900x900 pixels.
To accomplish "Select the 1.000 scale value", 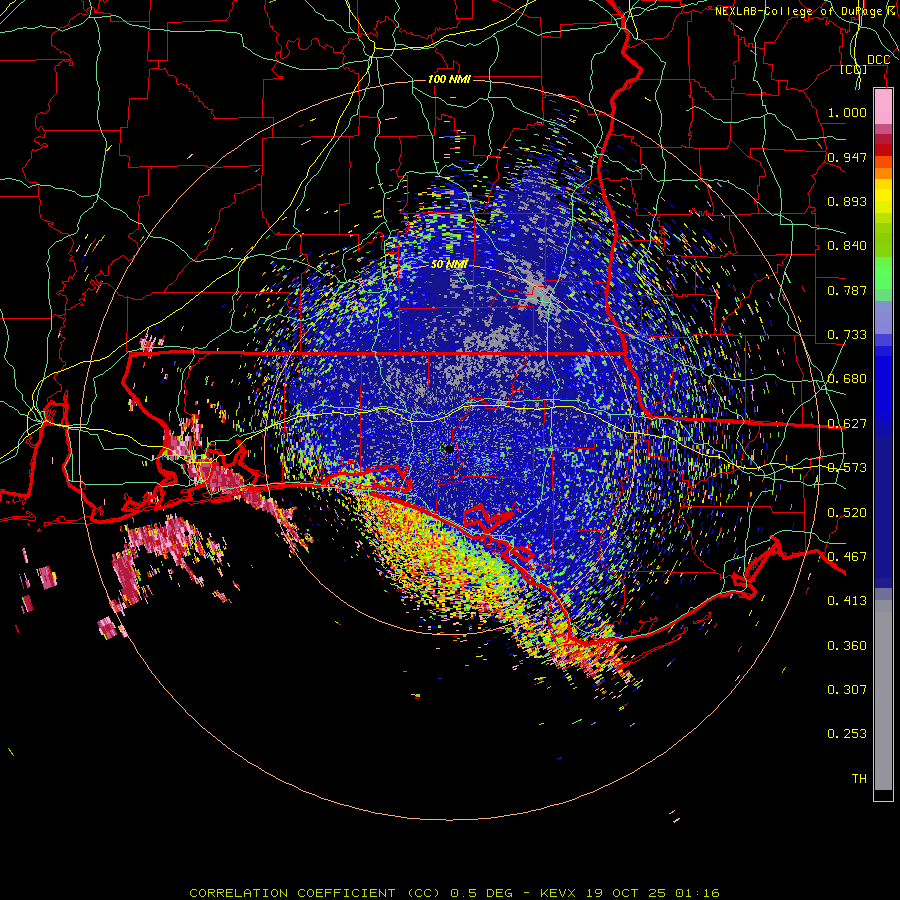I will coord(847,112).
